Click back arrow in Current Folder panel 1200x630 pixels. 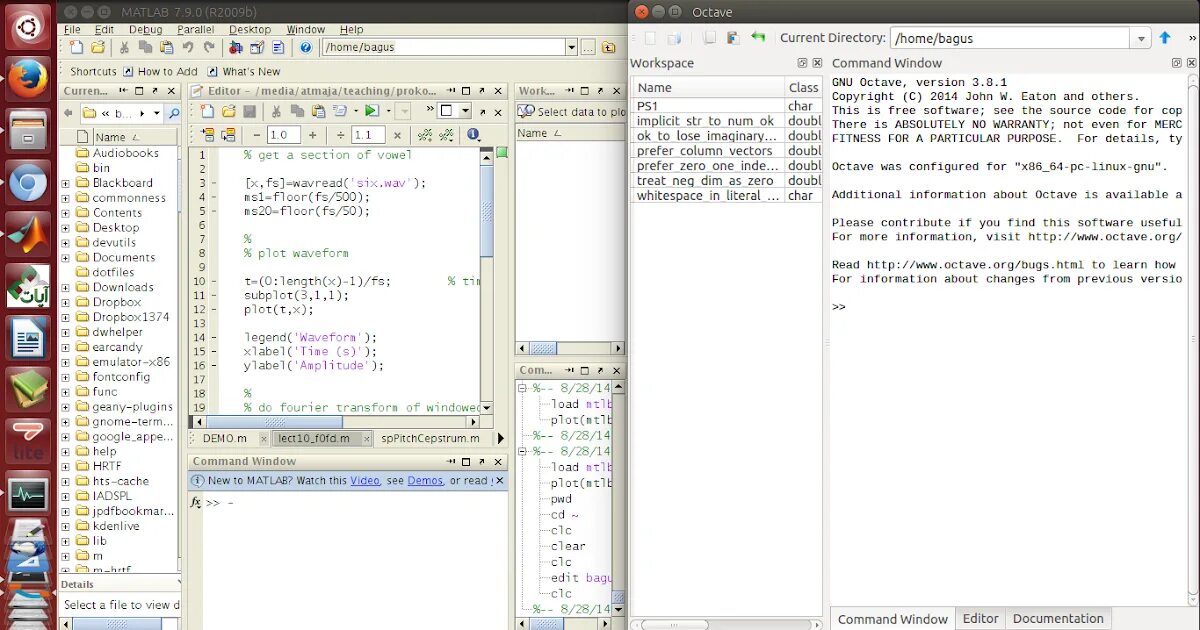(68, 113)
